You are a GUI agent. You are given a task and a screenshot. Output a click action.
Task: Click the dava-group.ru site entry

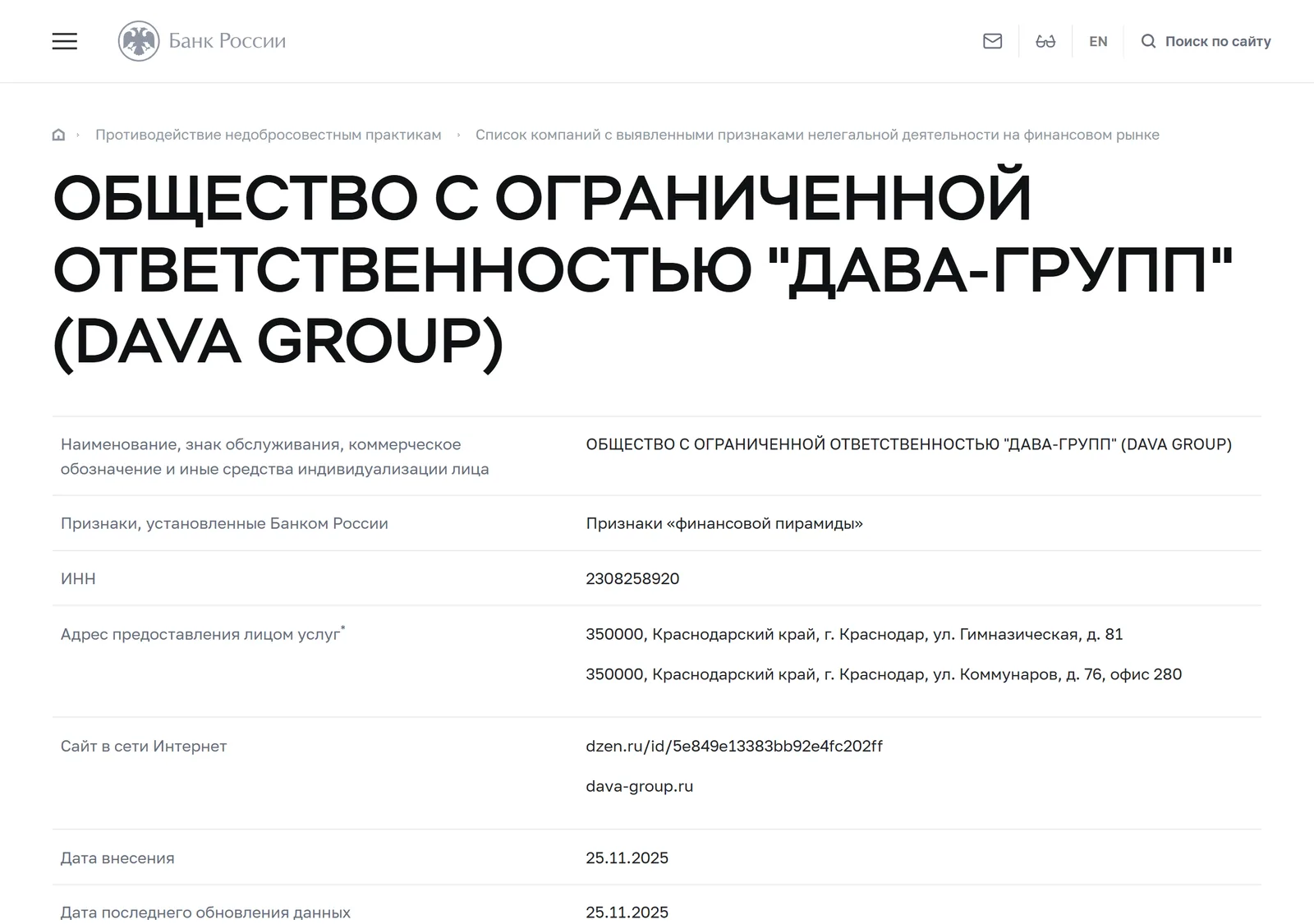click(x=639, y=786)
